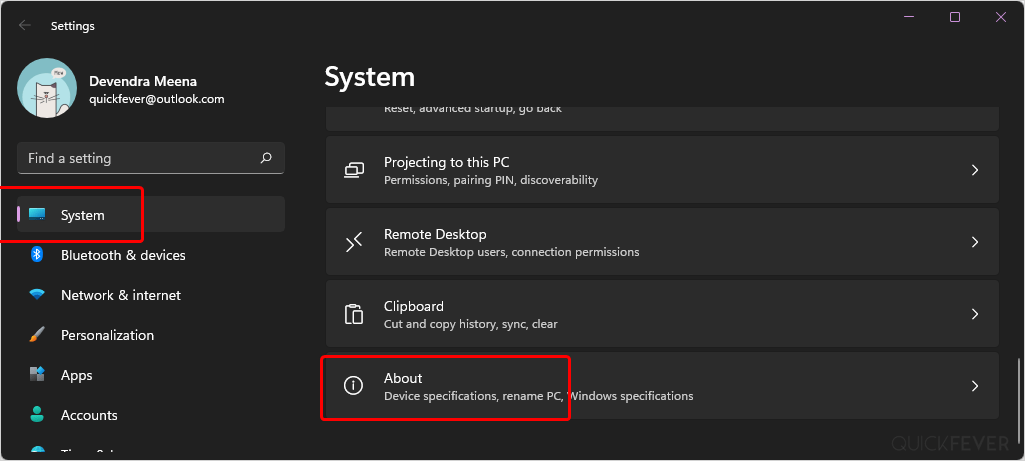Click the Projecting to this PC icon
The image size is (1025, 461).
pos(354,170)
